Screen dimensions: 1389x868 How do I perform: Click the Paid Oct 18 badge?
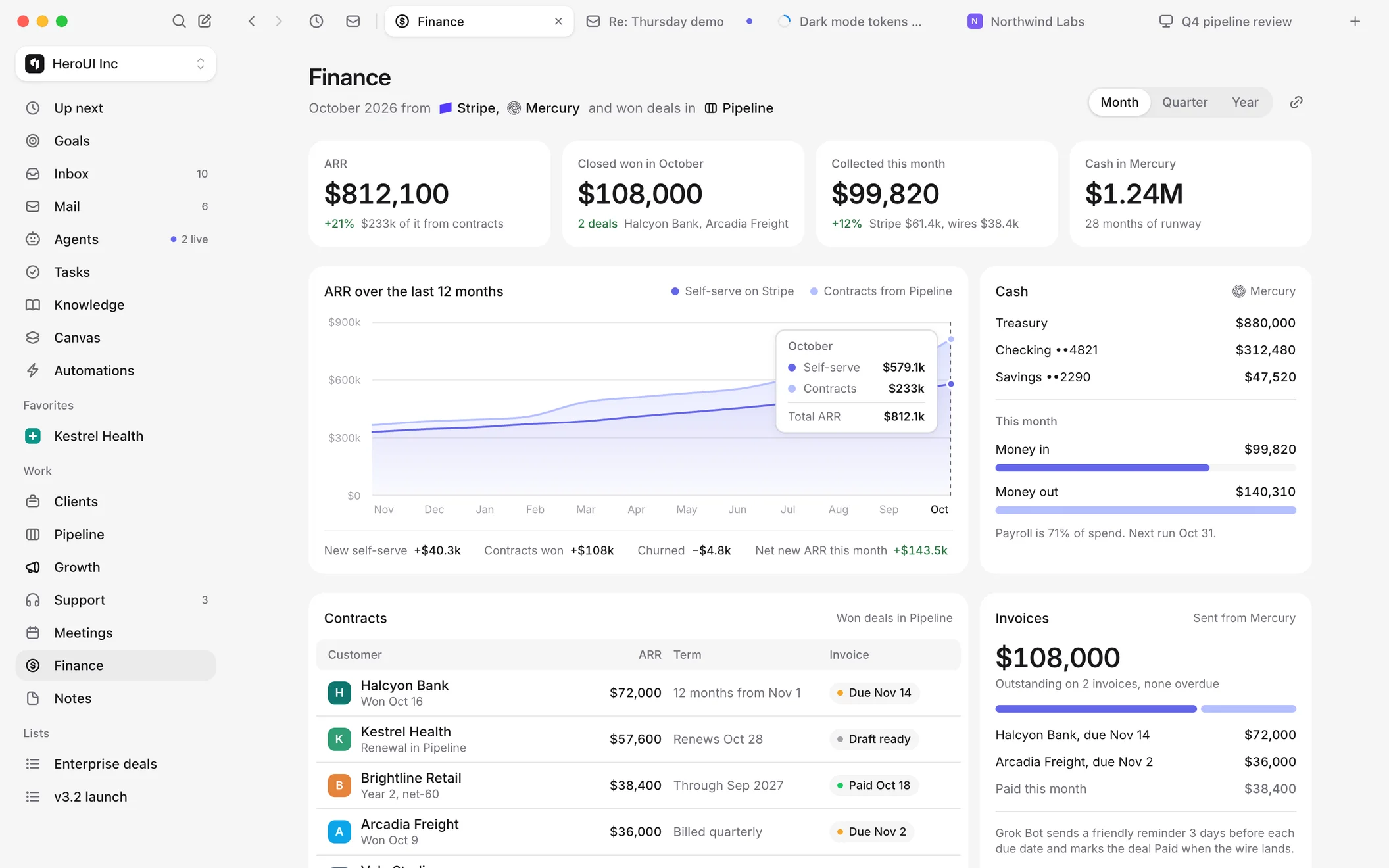click(873, 785)
